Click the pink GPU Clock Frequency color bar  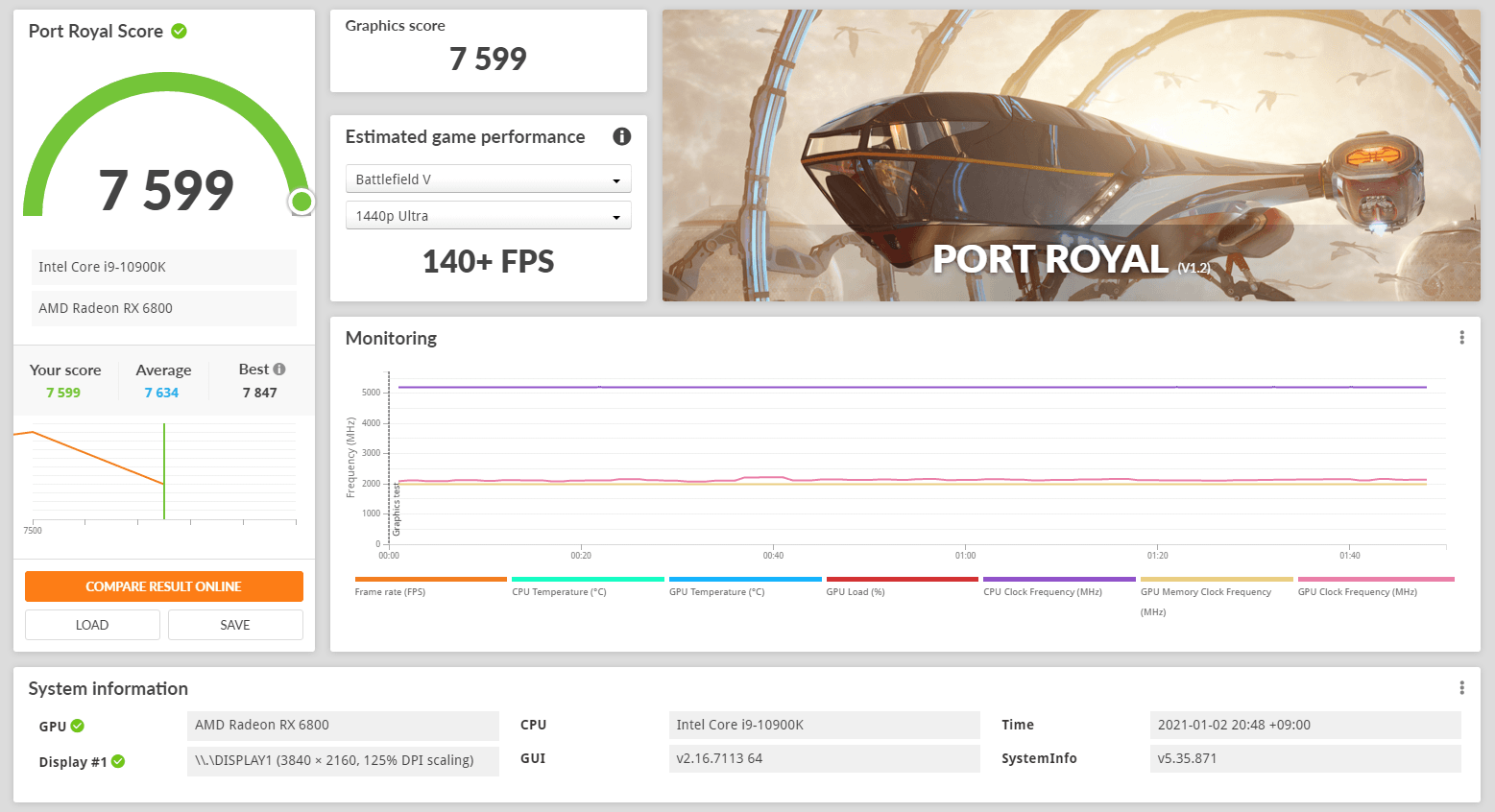1376,580
